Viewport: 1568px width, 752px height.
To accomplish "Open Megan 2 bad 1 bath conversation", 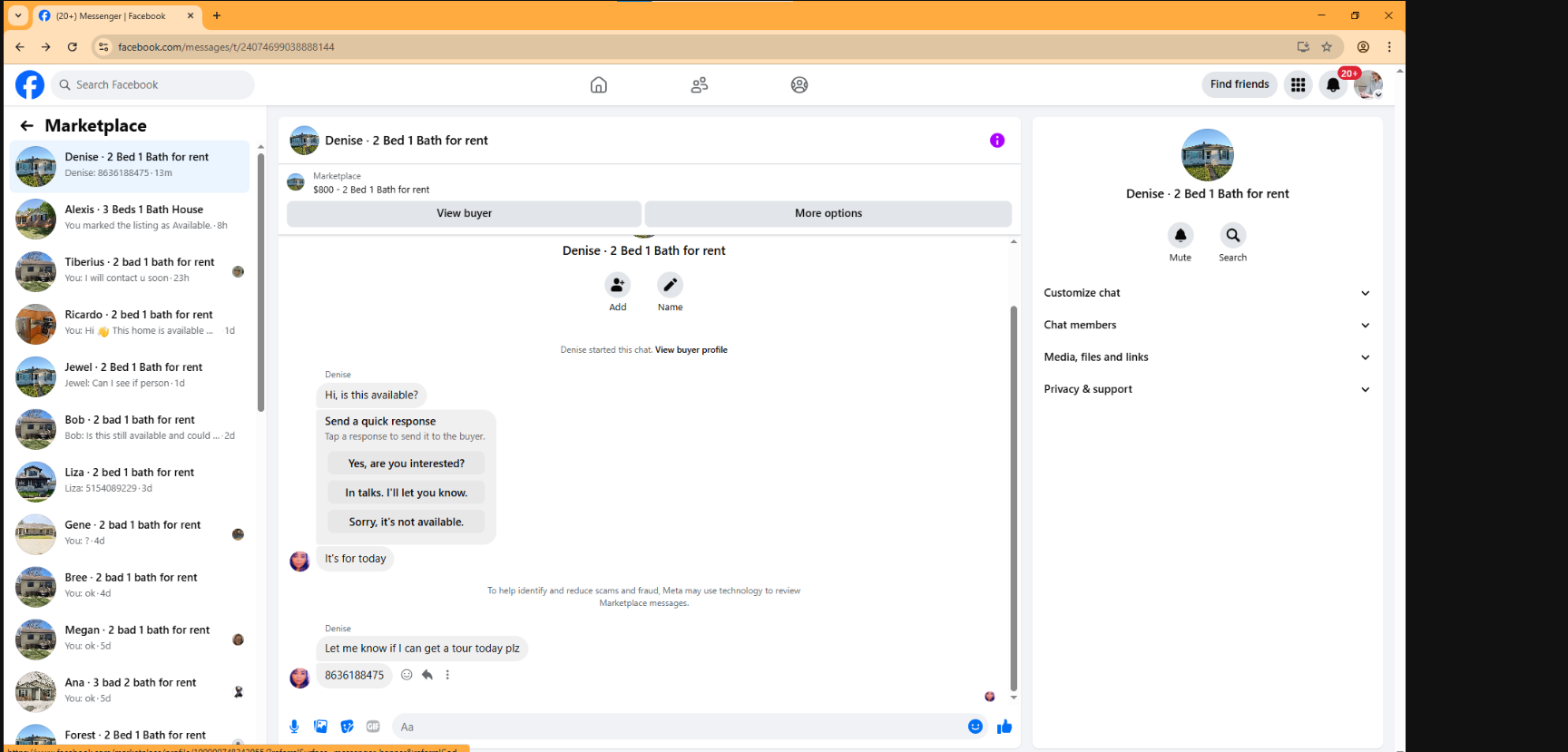I will pyautogui.click(x=130, y=640).
